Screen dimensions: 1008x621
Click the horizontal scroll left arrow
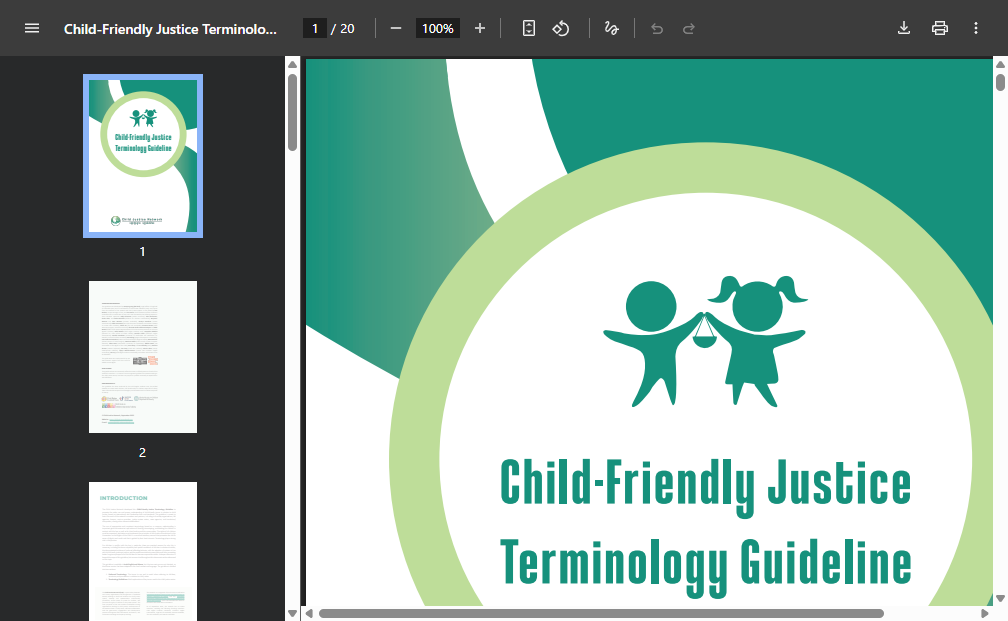coord(309,613)
